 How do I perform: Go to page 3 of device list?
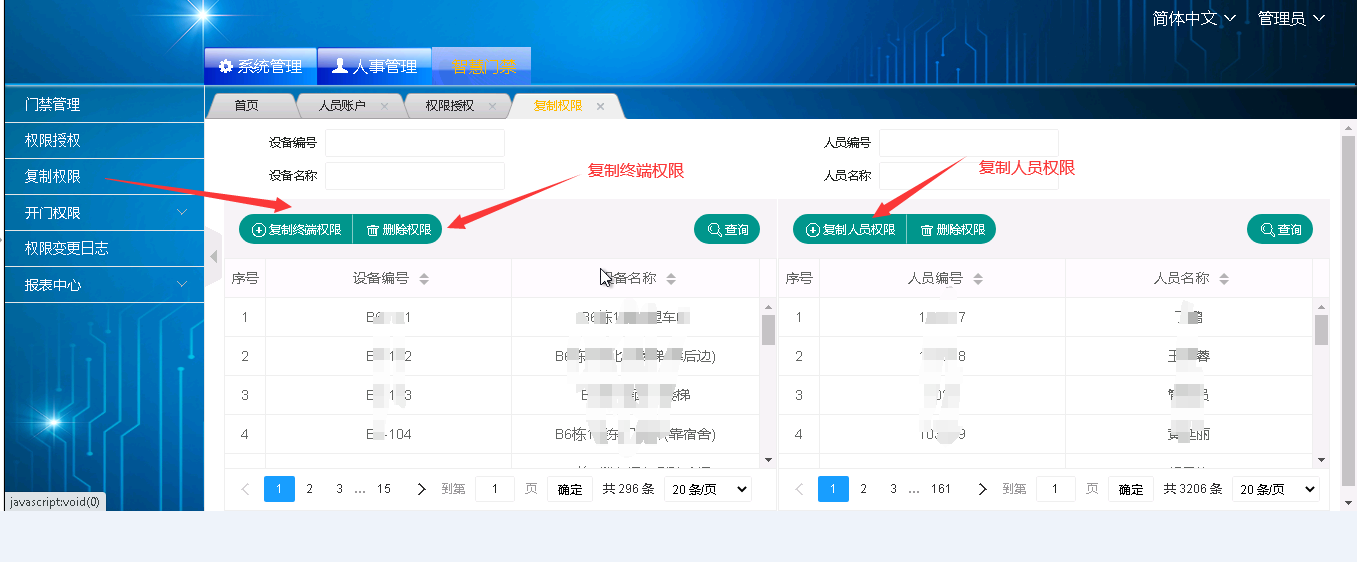(x=340, y=489)
